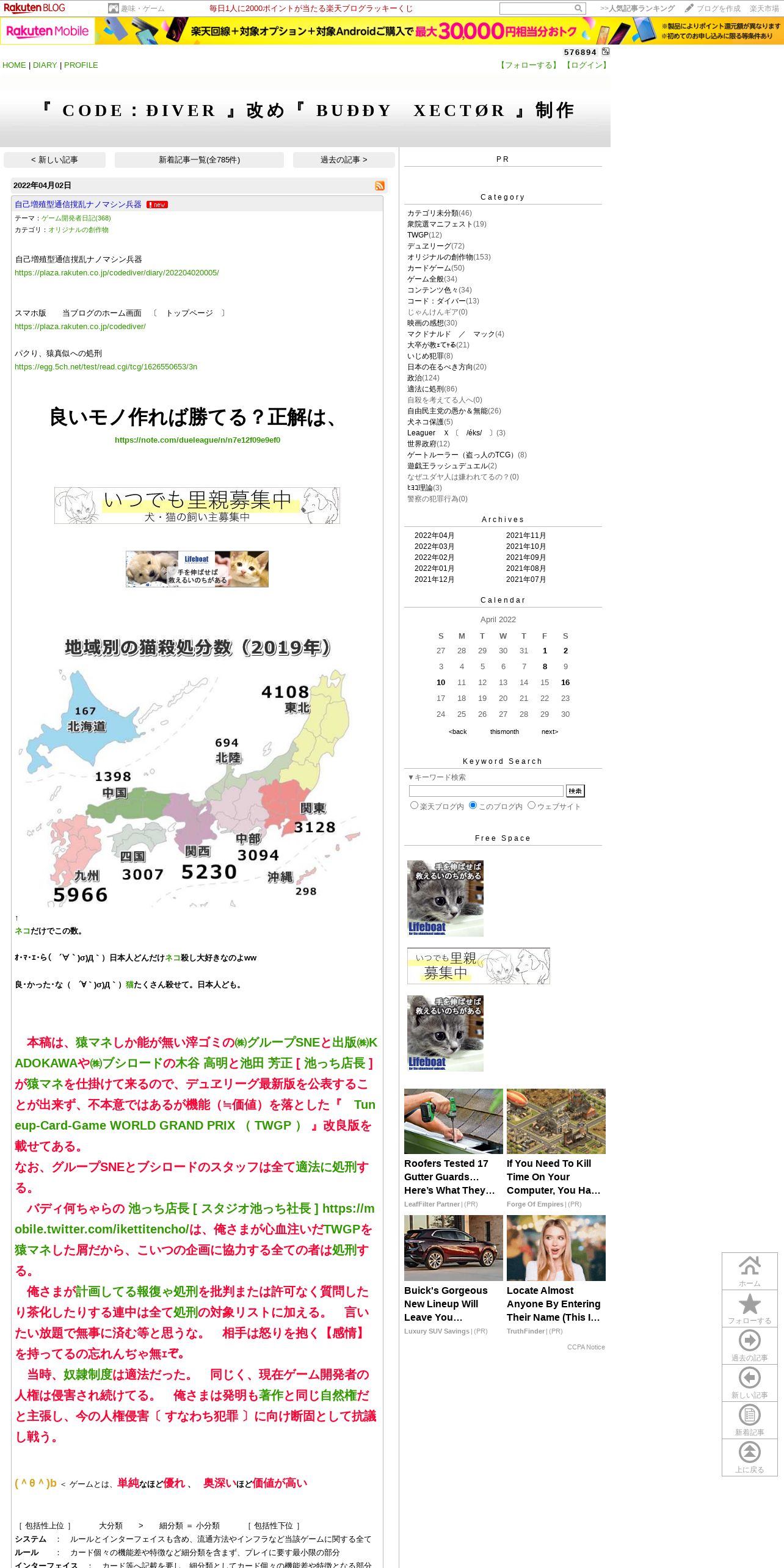Select the このブログ内 radio button
784x1568 pixels.
[x=473, y=805]
